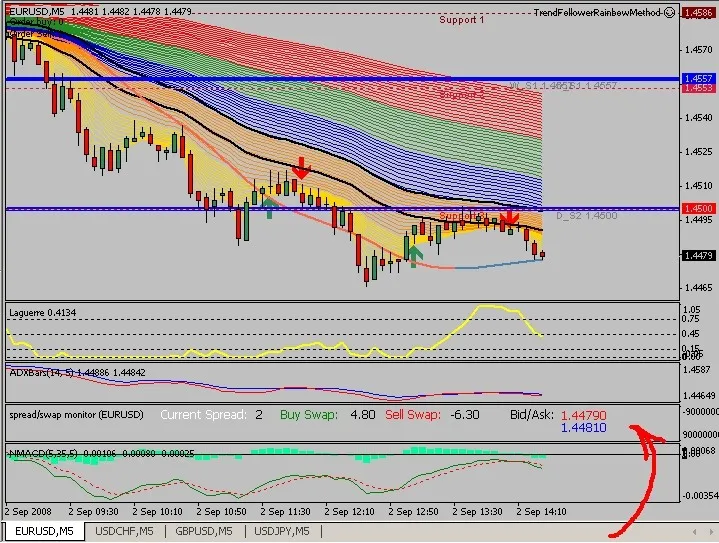
Task: Click the blue Ask value 1.44810
Action: coord(583,427)
